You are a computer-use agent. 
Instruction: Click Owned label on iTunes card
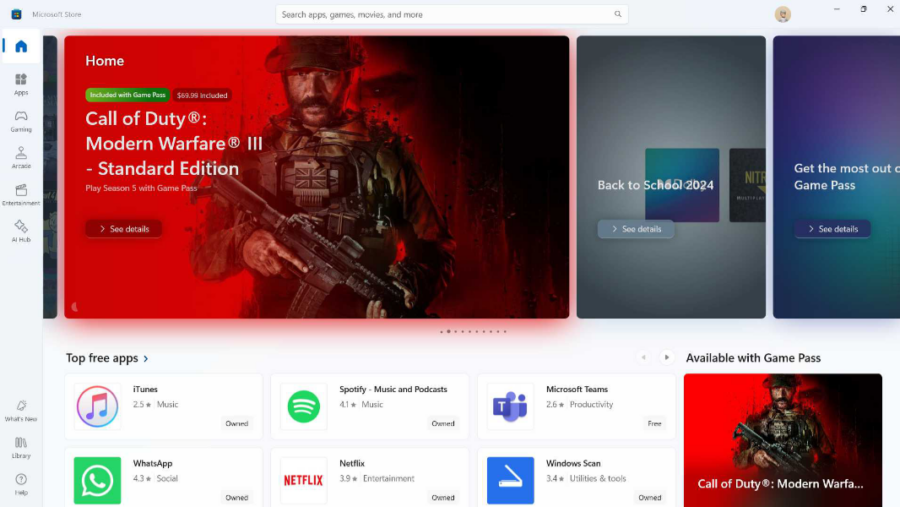coord(236,423)
